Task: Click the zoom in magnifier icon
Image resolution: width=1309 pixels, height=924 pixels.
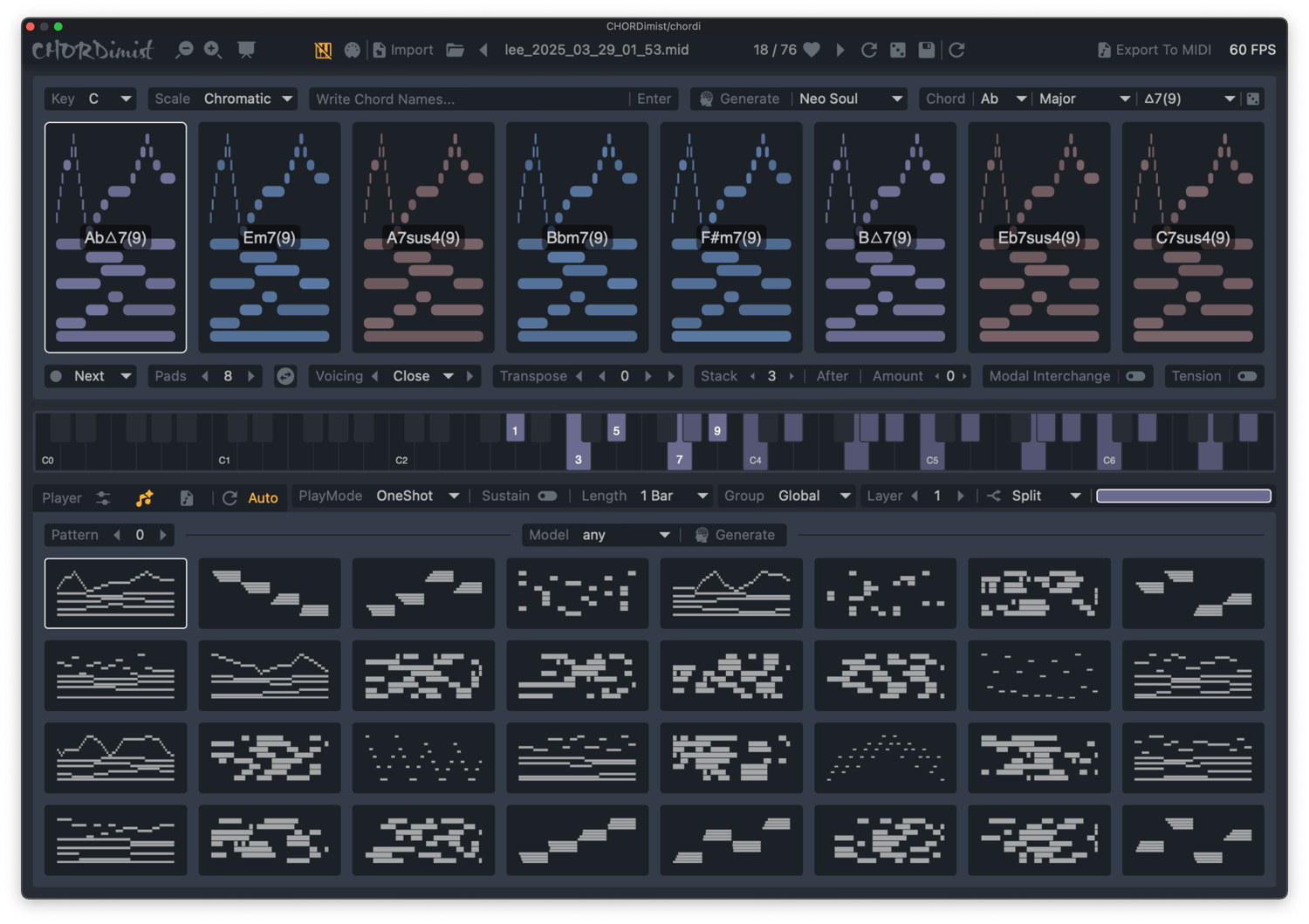Action: pyautogui.click(x=213, y=50)
